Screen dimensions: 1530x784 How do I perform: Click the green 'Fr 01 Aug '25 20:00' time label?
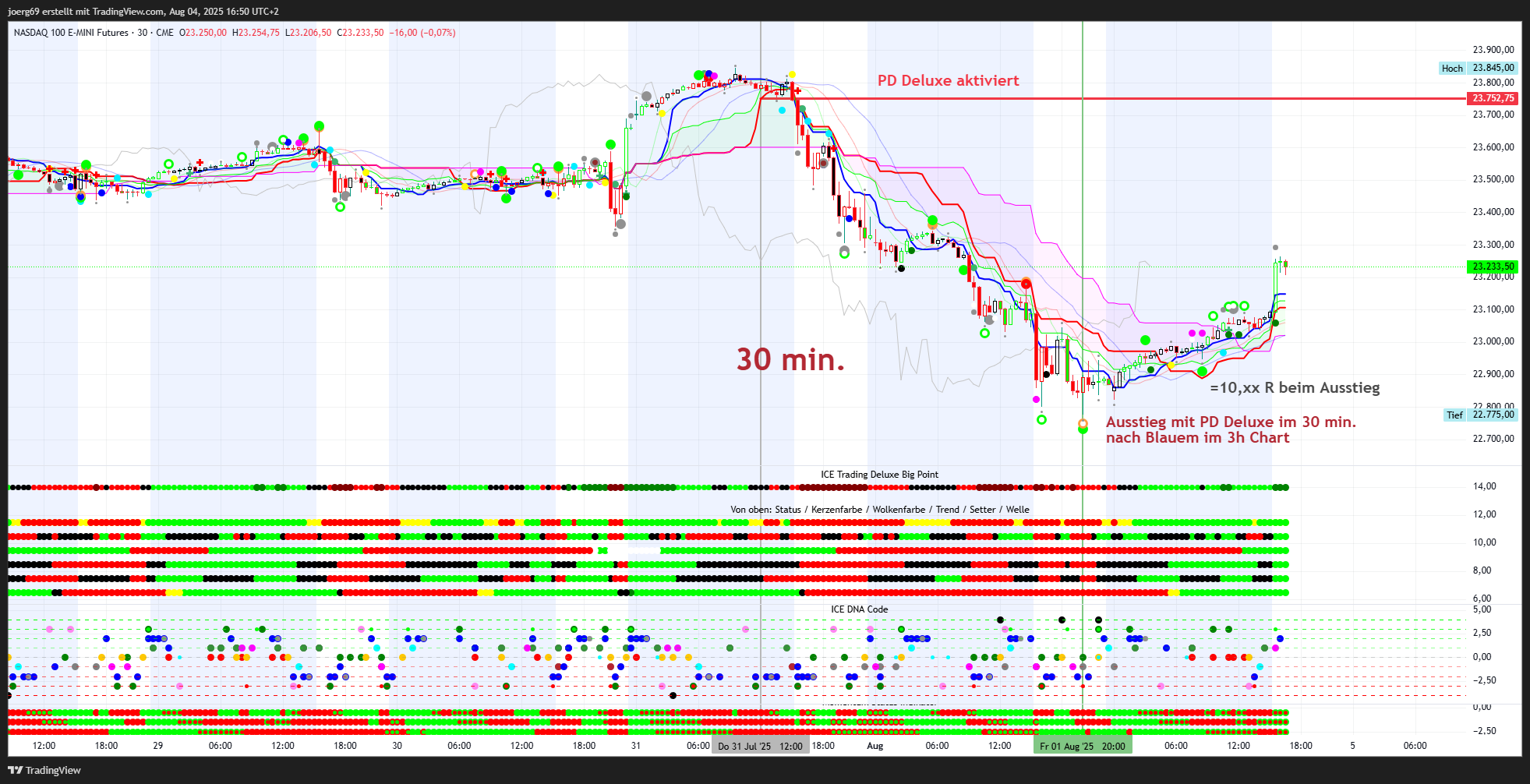coord(1082,746)
